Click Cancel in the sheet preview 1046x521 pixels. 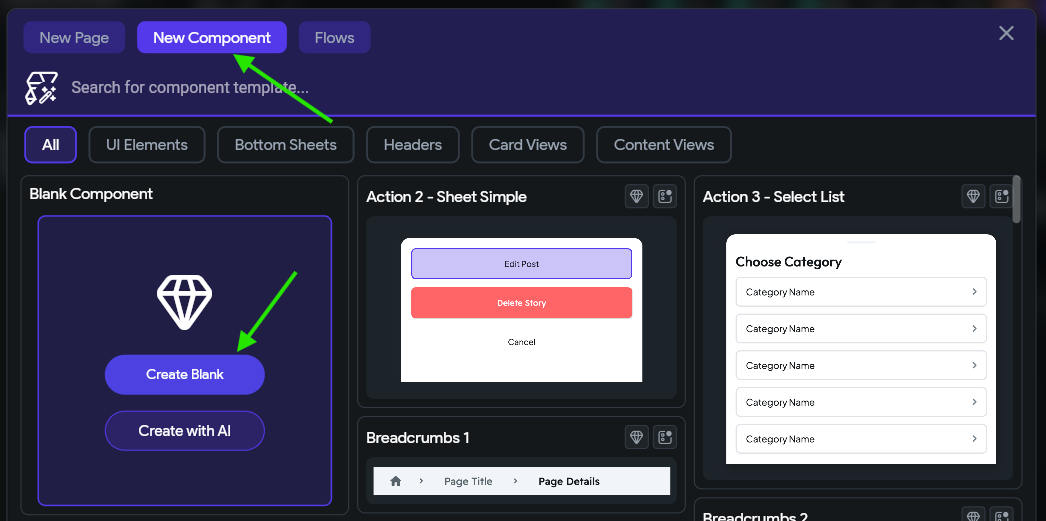click(x=521, y=342)
